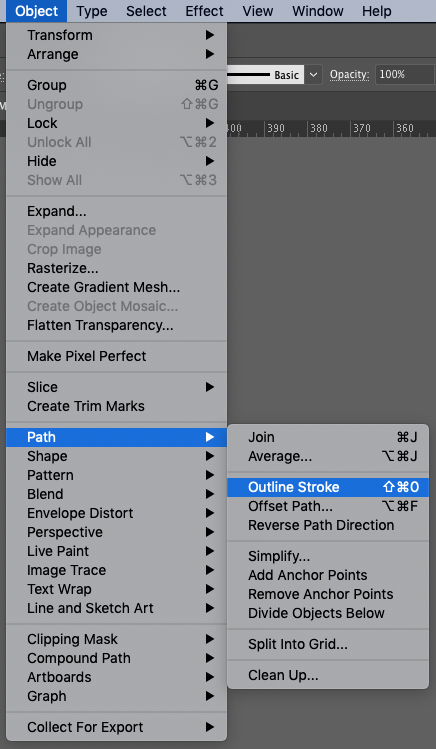
Task: Open the Window menu
Action: coord(316,11)
